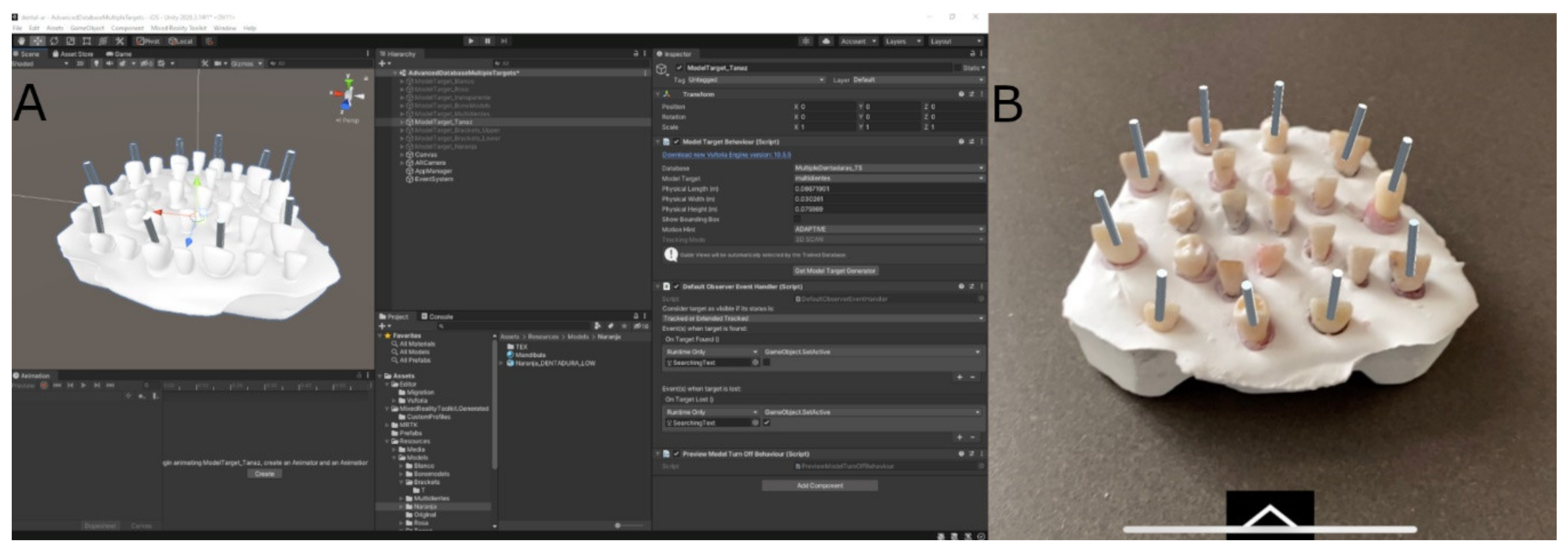Click the Pause playback button

click(487, 41)
